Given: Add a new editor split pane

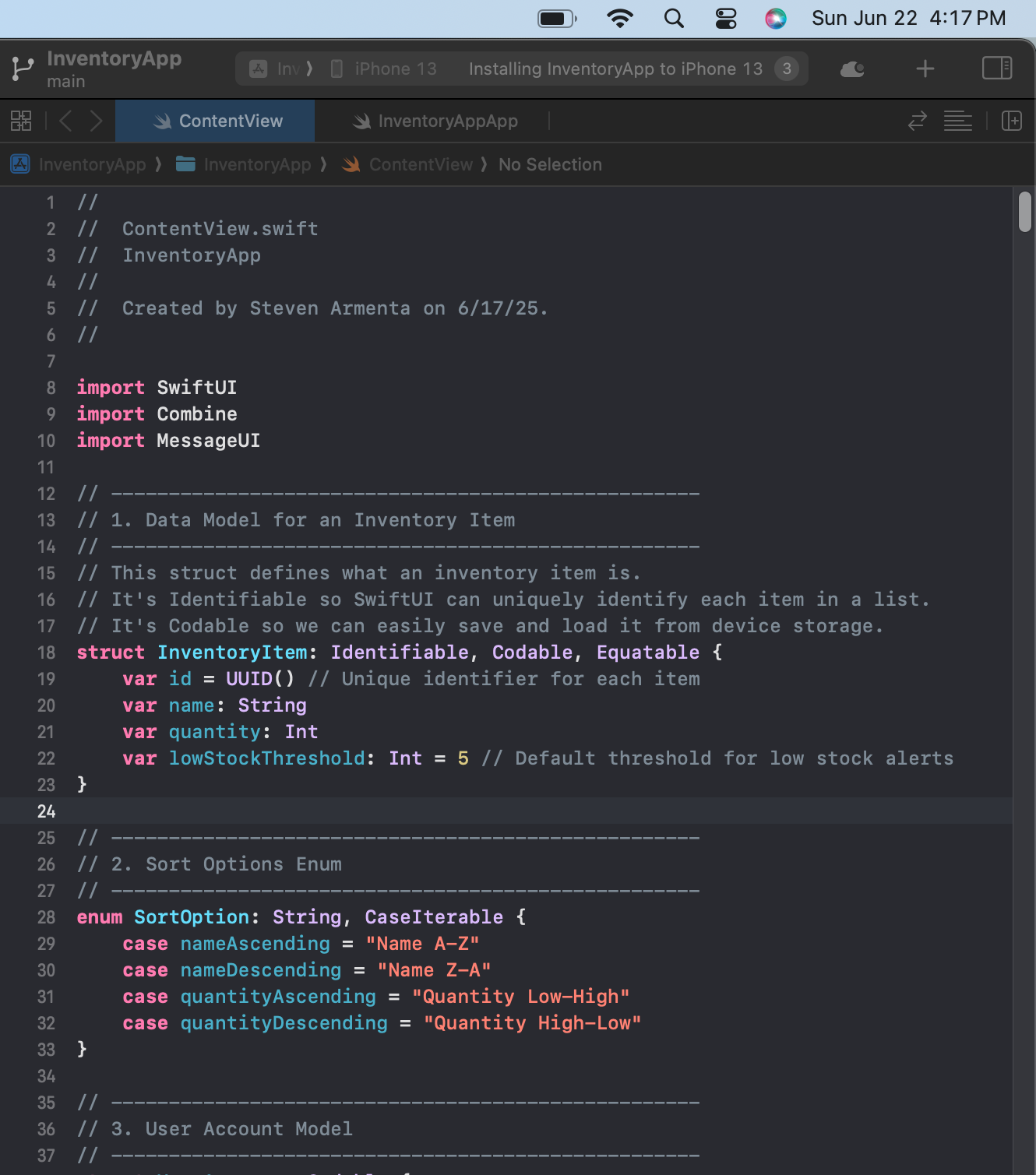Looking at the screenshot, I should click(x=1011, y=121).
